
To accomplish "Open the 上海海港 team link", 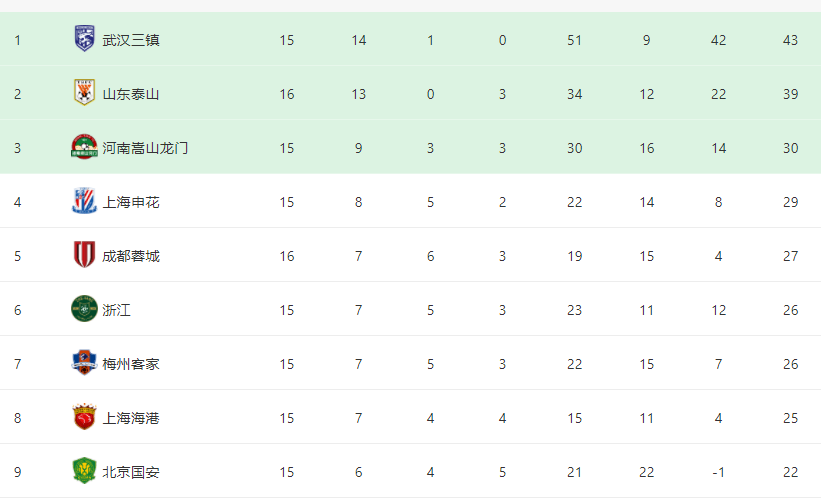I will (x=131, y=418).
